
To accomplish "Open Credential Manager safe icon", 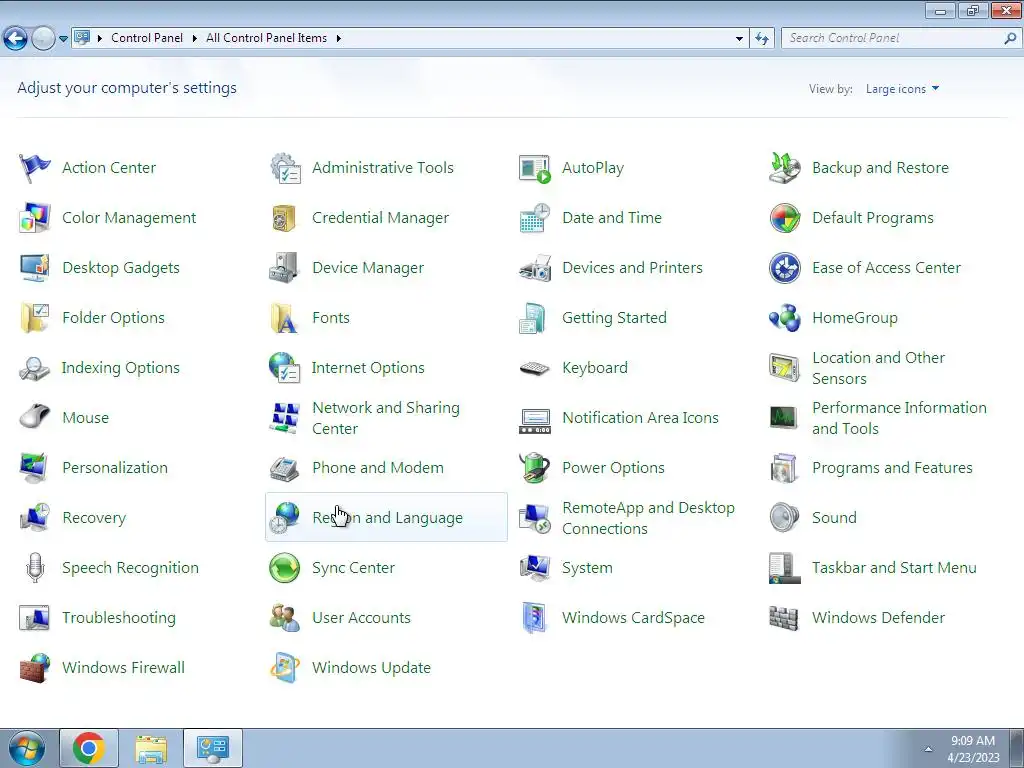I will point(285,218).
